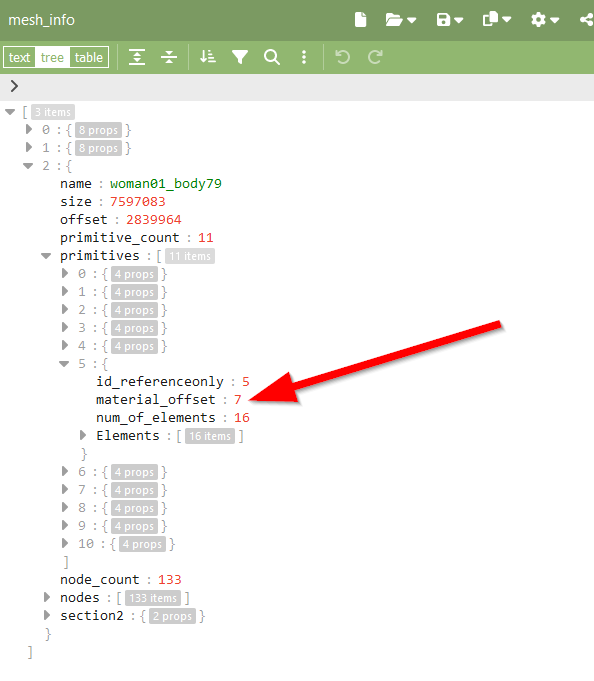Click the copy documents icon
The width and height of the screenshot is (594, 681).
tap(490, 20)
